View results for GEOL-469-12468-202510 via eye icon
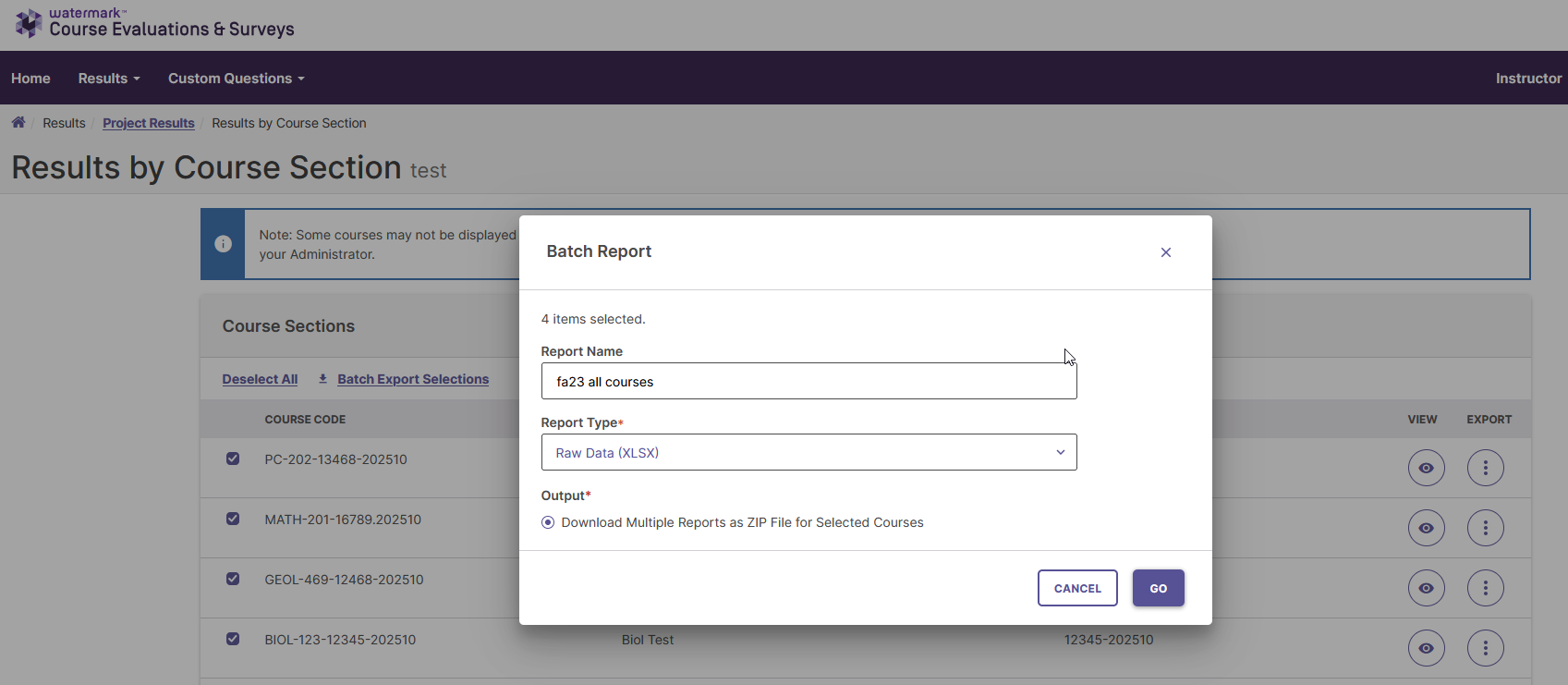The width and height of the screenshot is (1568, 685). pyautogui.click(x=1427, y=588)
